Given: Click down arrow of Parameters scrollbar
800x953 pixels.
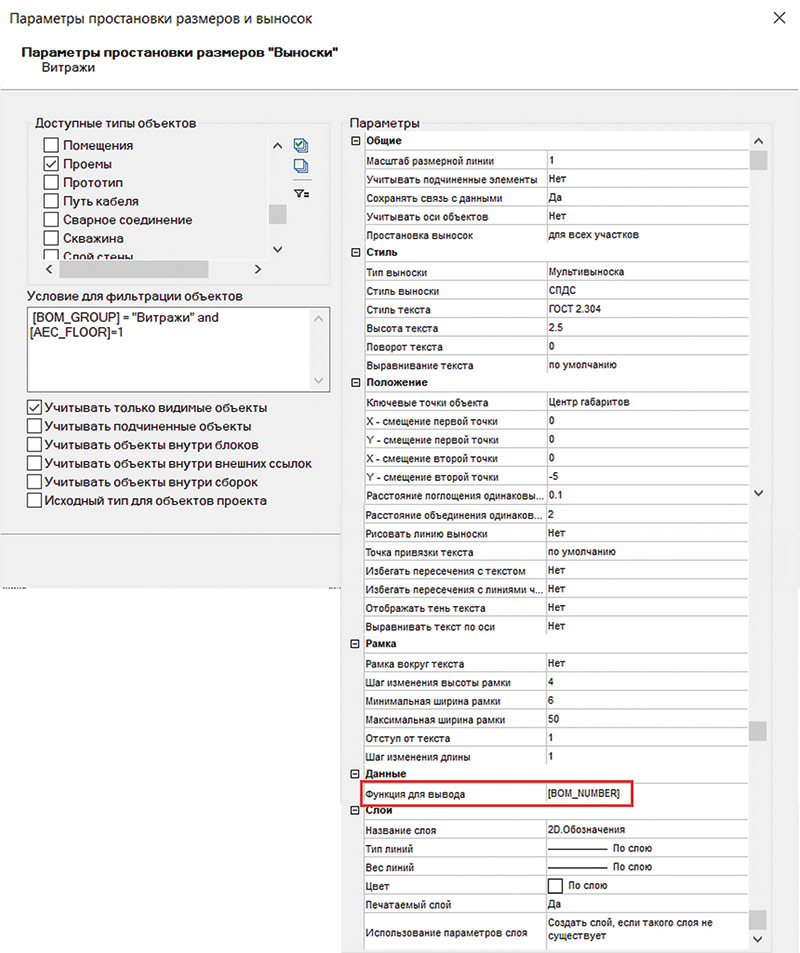Looking at the screenshot, I should [758, 939].
